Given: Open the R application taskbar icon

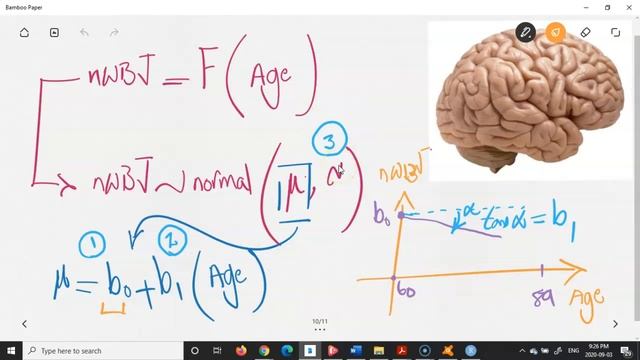Looking at the screenshot, I should (x=471, y=351).
